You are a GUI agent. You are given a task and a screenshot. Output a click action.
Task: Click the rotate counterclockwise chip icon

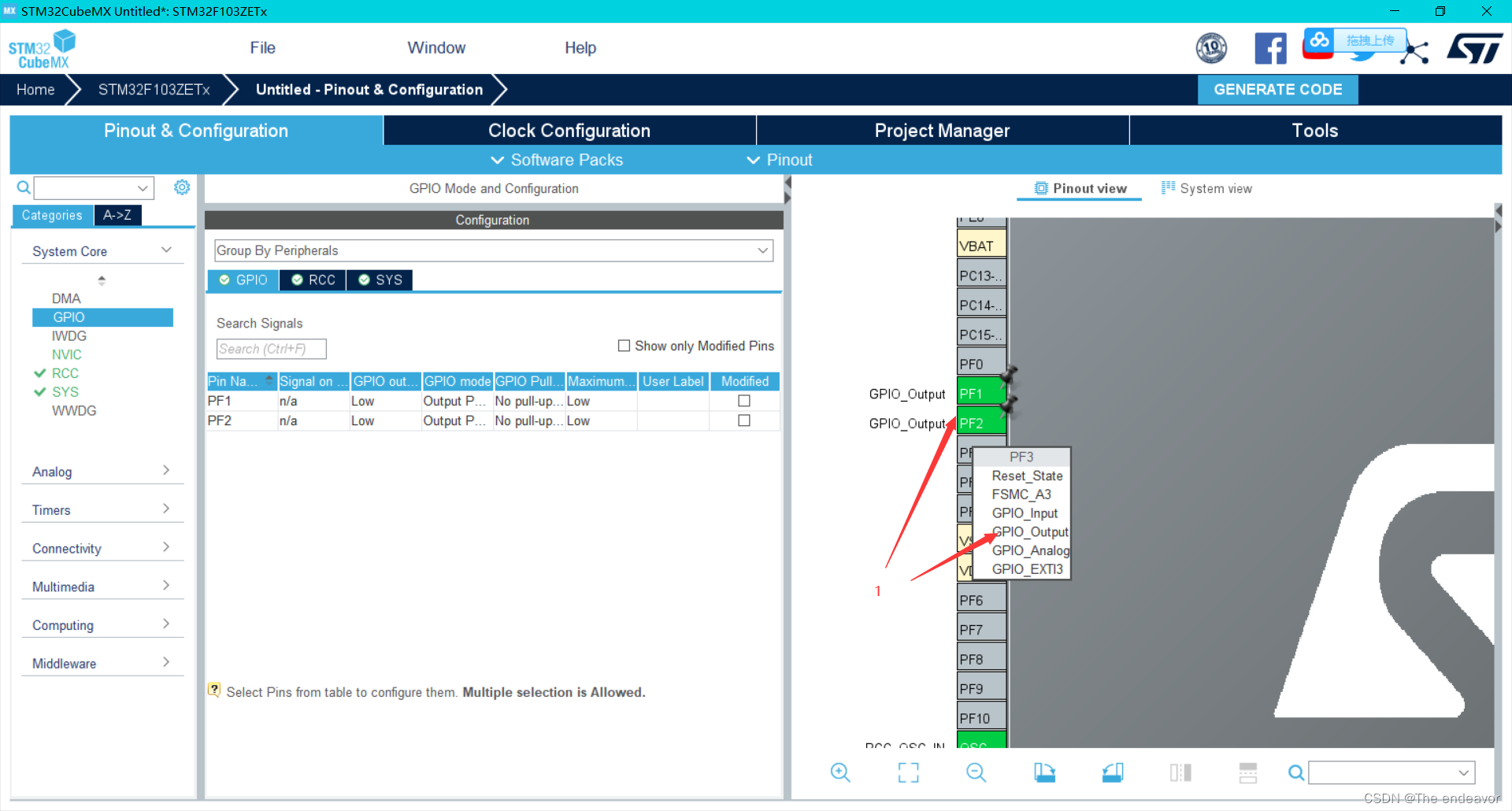coord(1112,772)
